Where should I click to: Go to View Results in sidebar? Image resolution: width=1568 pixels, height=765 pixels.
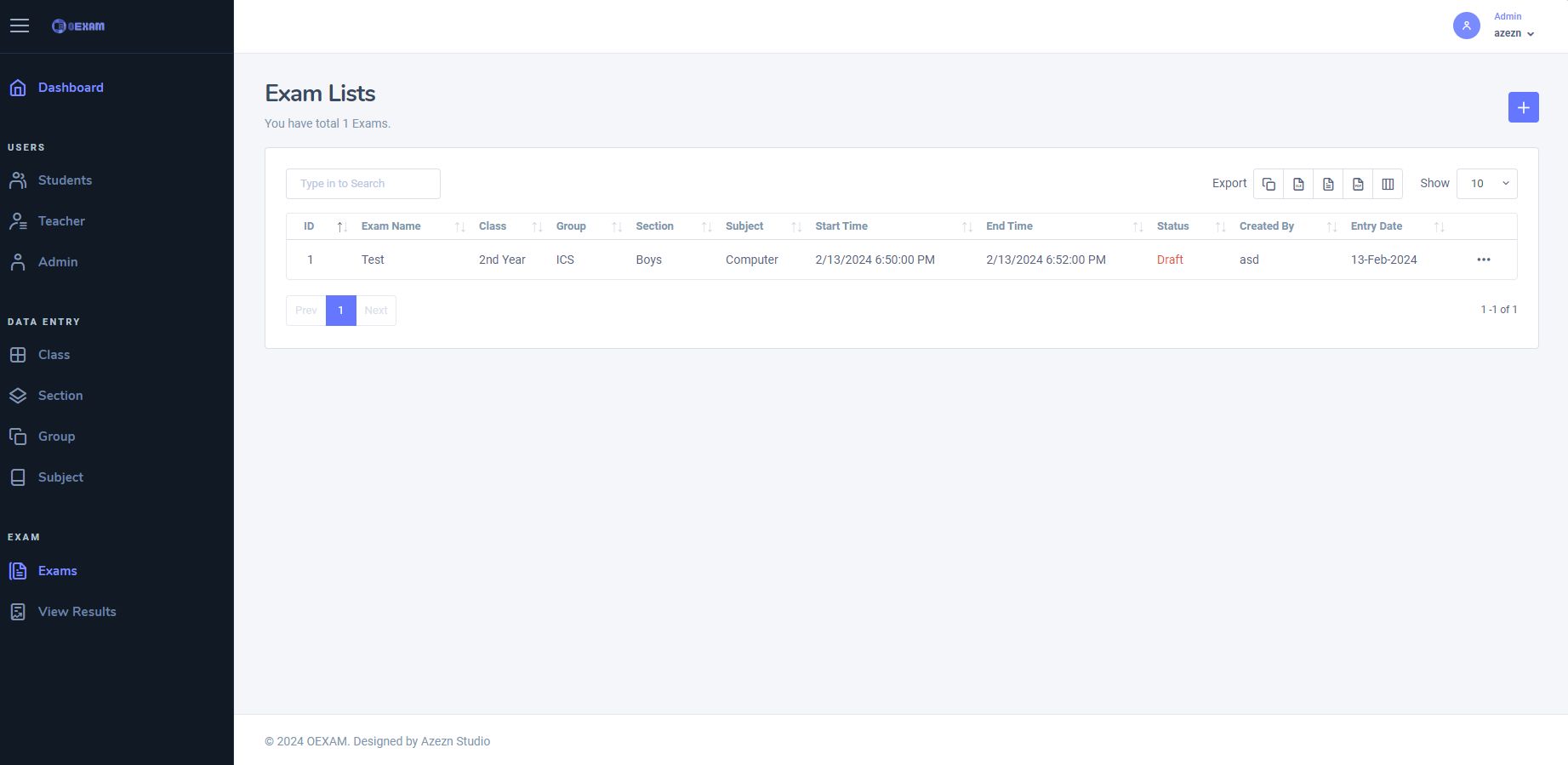pos(77,612)
